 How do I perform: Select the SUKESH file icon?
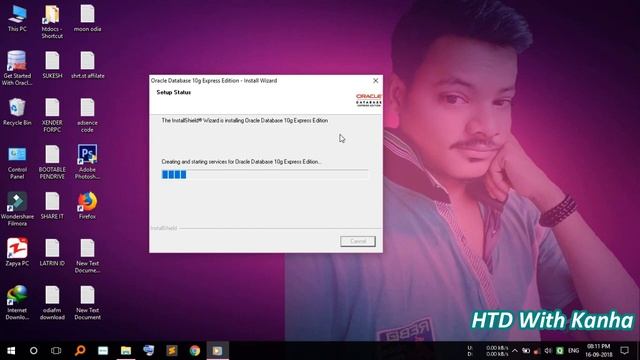(x=52, y=65)
